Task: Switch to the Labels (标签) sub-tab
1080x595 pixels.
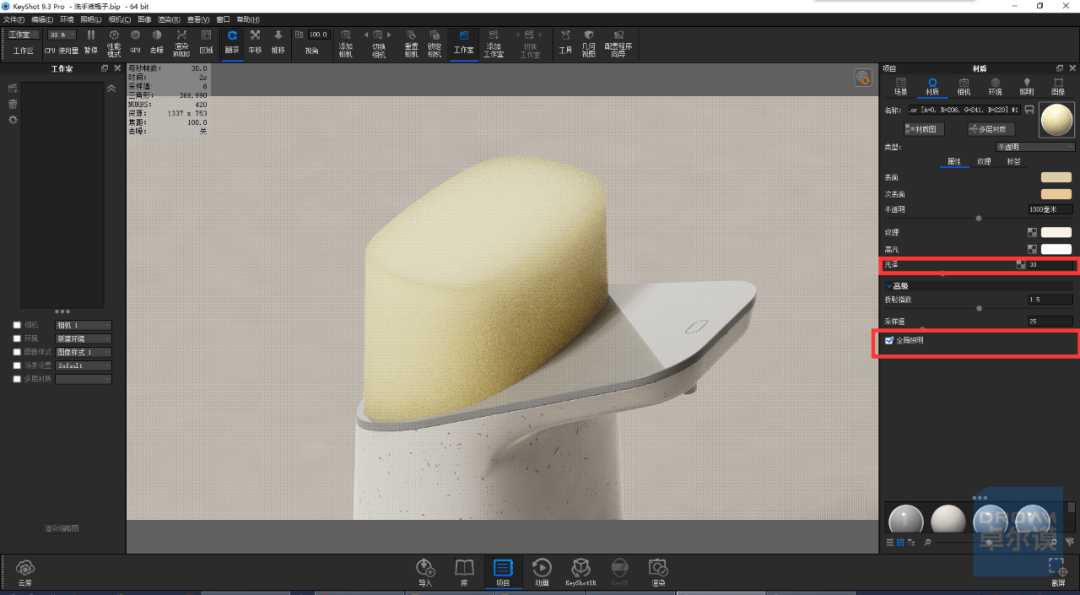Action: [x=1014, y=162]
